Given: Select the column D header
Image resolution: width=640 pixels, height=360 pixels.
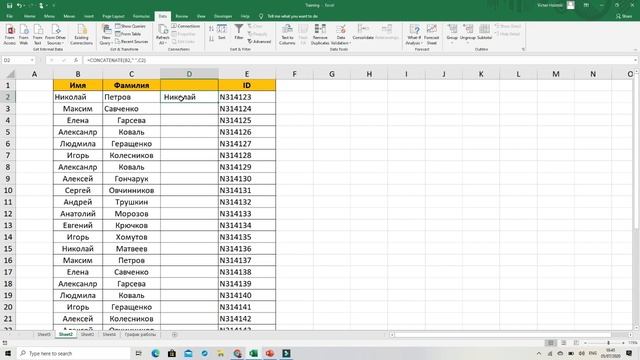Looking at the screenshot, I should pos(189,74).
